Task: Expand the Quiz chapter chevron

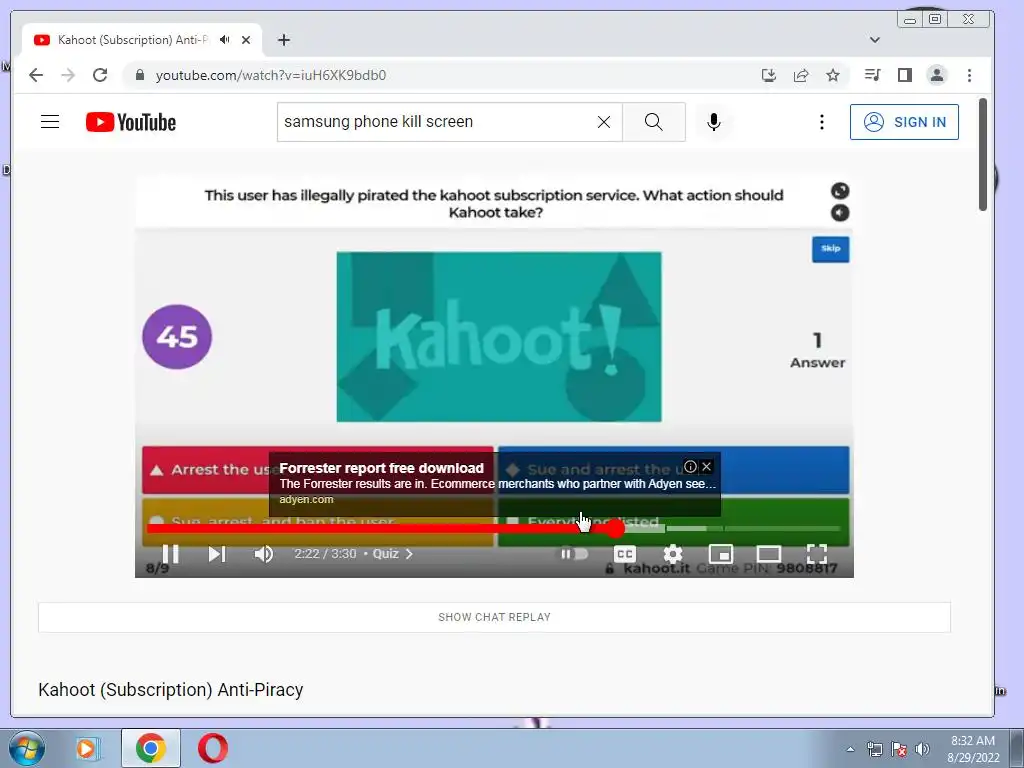Action: pyautogui.click(x=409, y=554)
